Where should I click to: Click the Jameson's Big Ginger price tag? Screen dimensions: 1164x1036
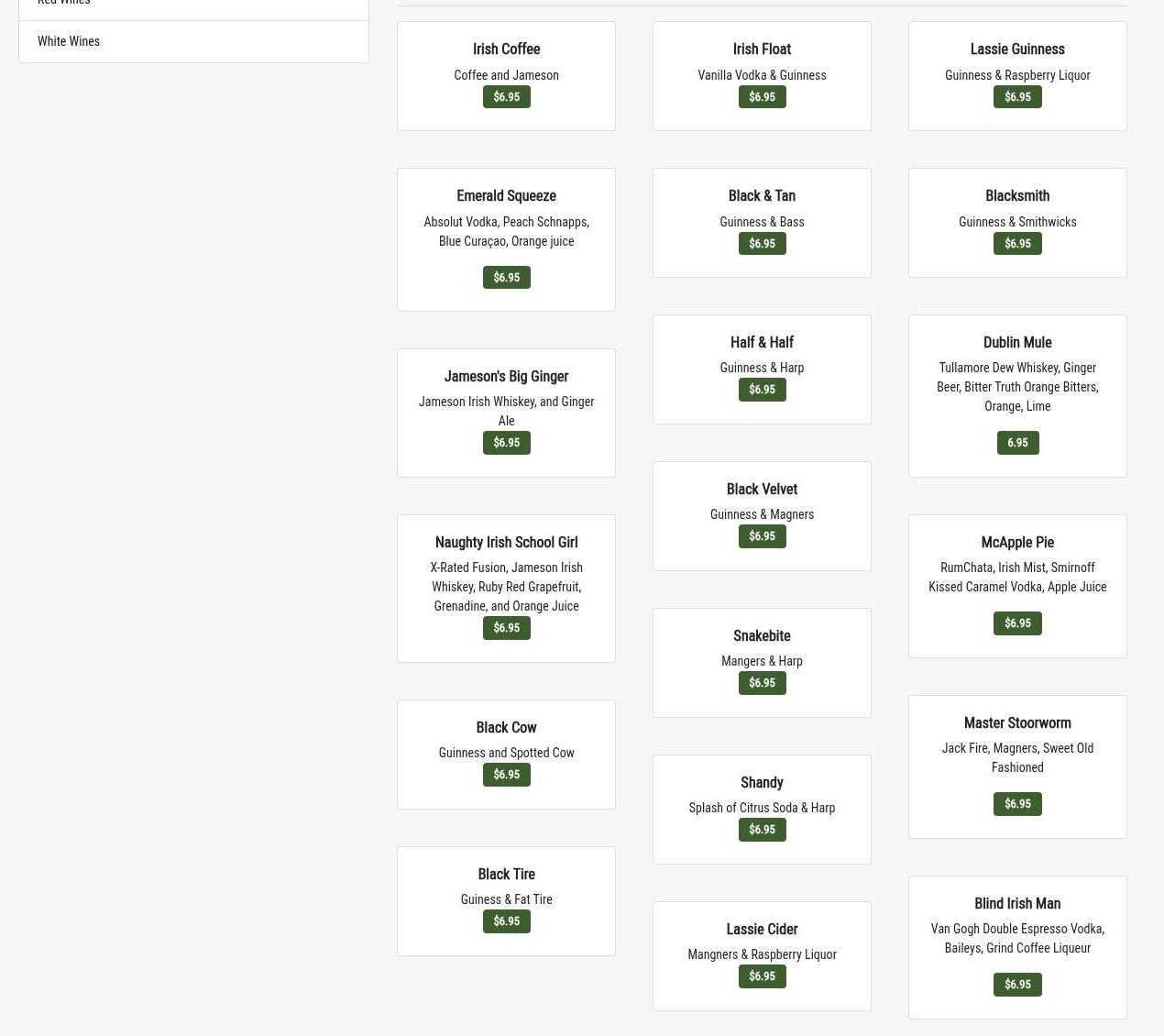[x=506, y=443]
